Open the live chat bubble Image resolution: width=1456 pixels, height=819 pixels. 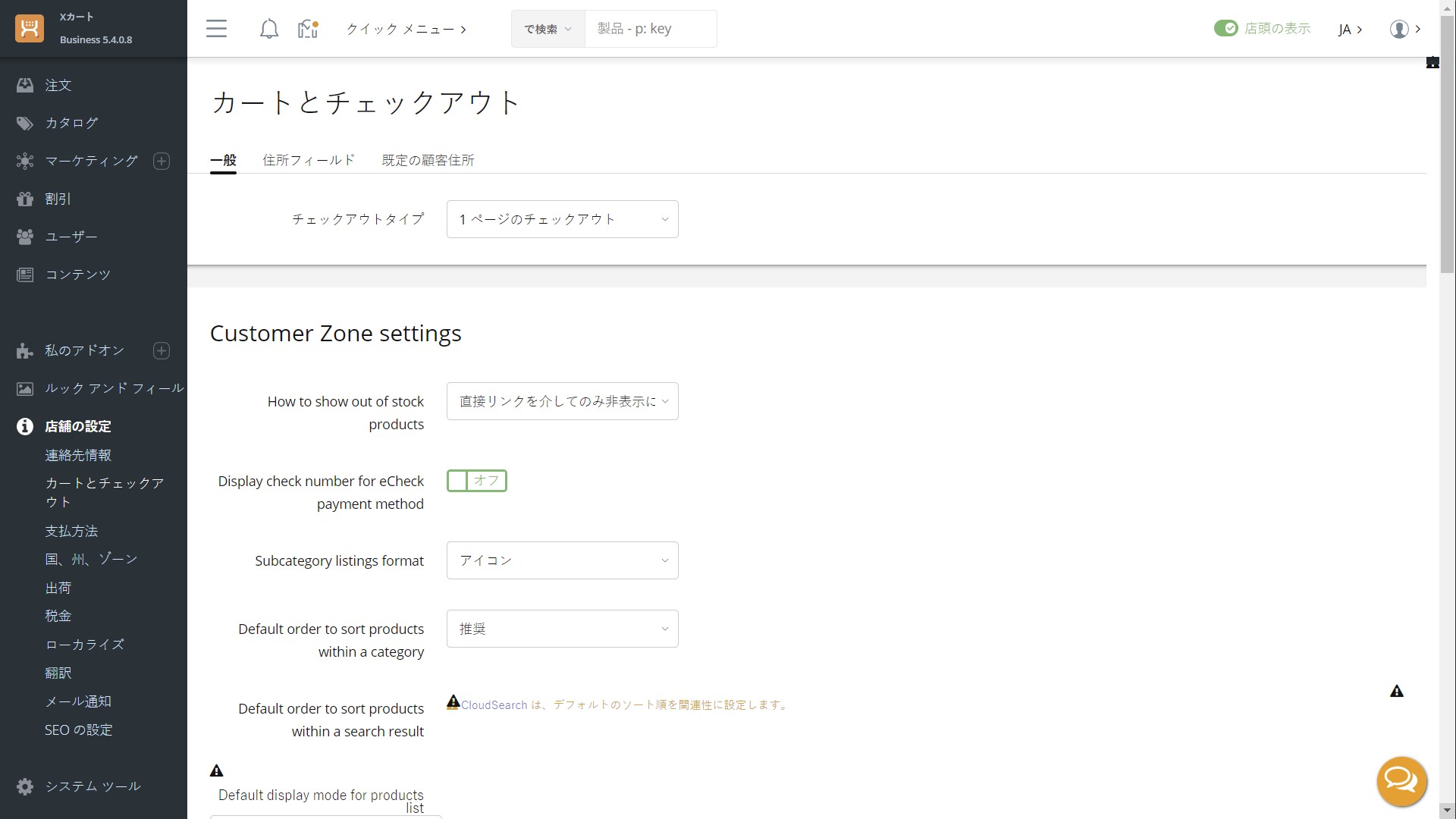pyautogui.click(x=1401, y=781)
